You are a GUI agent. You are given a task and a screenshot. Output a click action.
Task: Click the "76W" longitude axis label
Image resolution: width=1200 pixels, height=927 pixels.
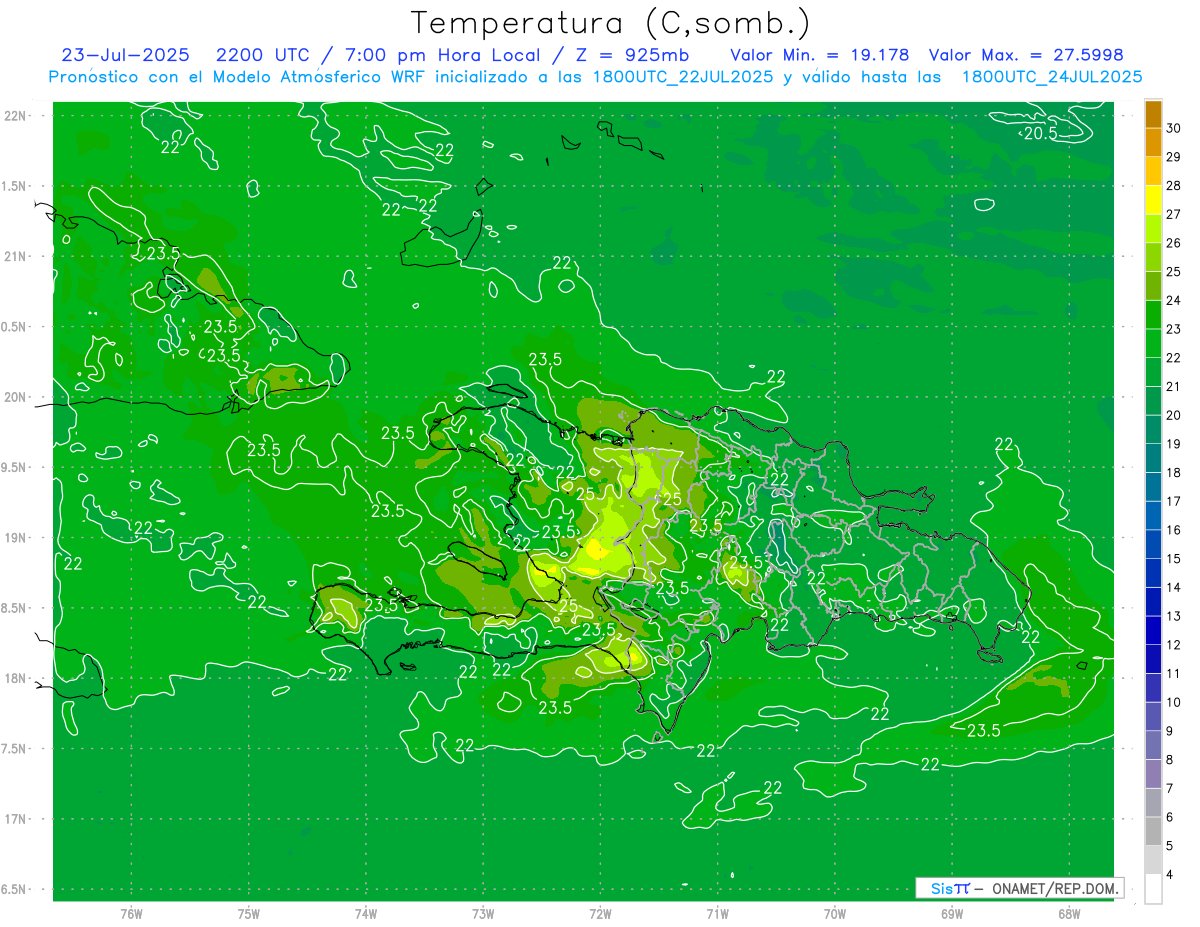[131, 913]
